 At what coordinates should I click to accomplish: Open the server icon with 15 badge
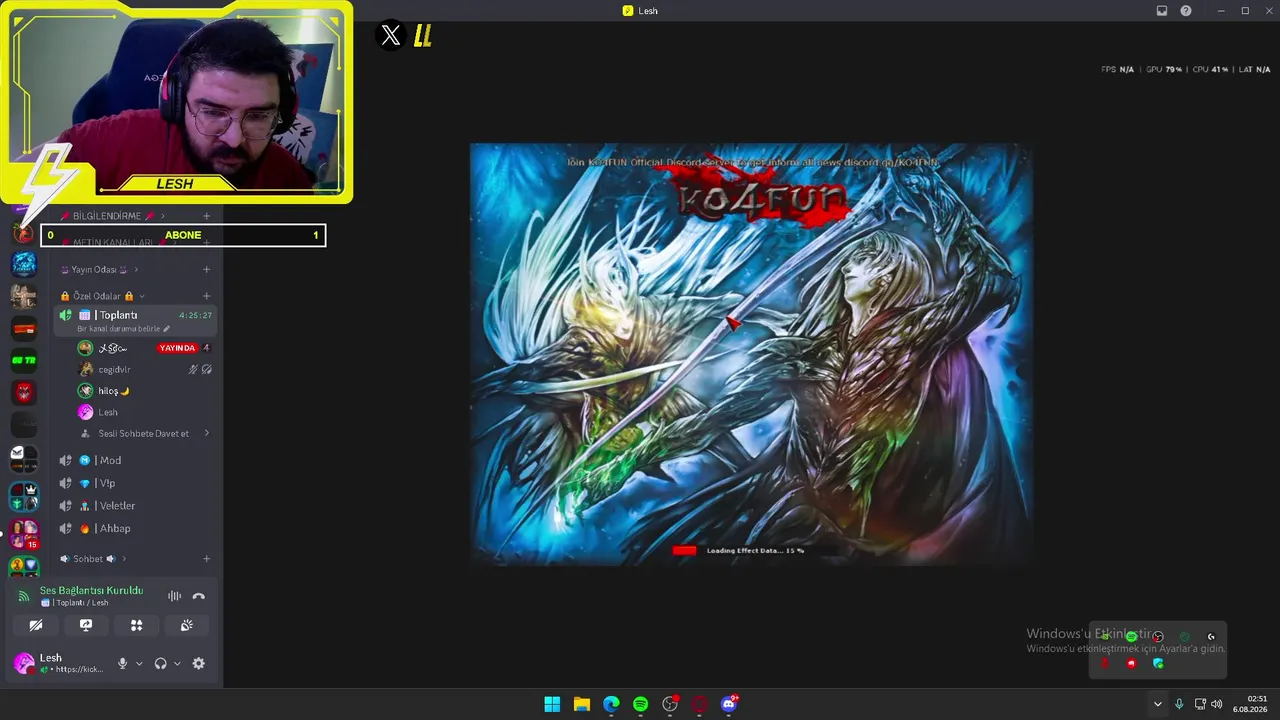pos(24,533)
